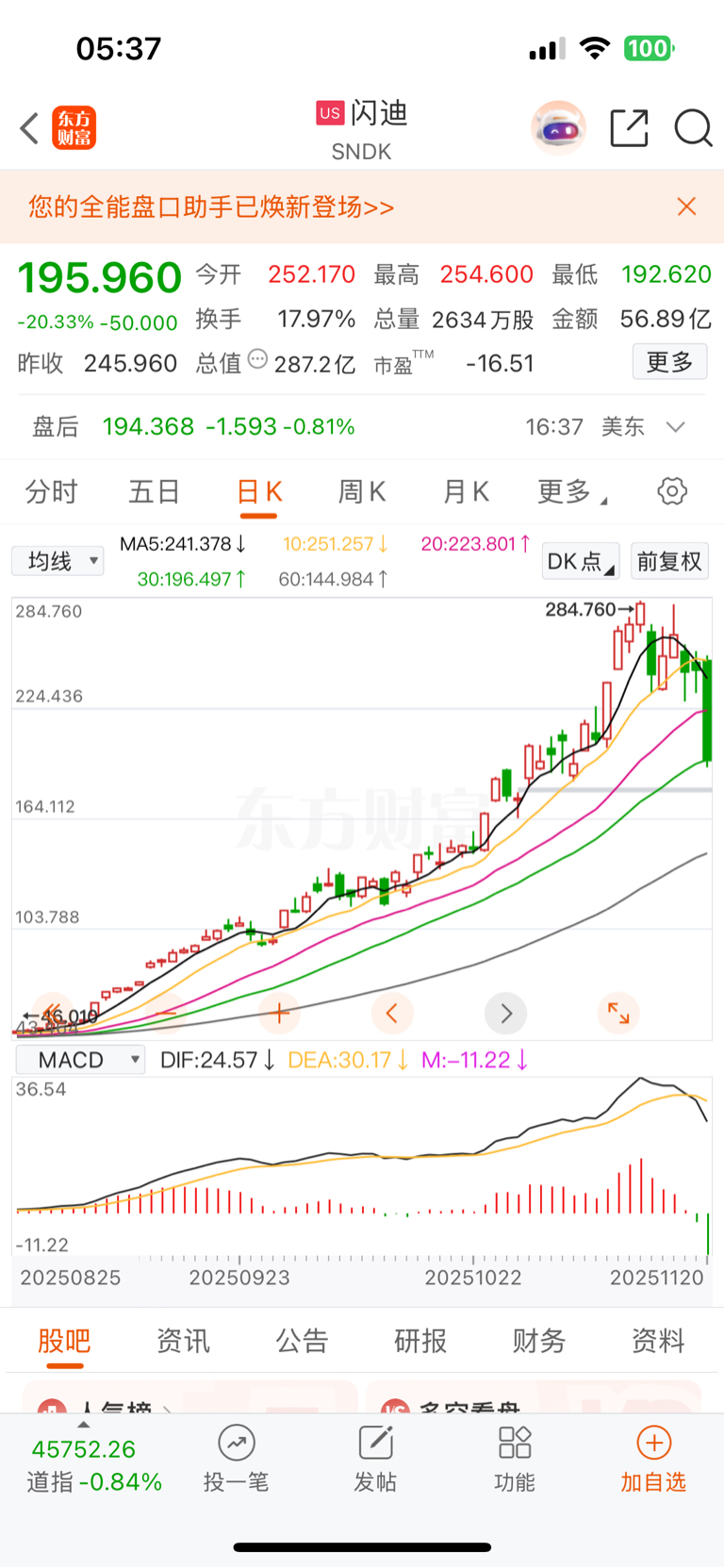Open the 资料 tab
Viewport: 724px width, 1568px height.
pos(658,1341)
